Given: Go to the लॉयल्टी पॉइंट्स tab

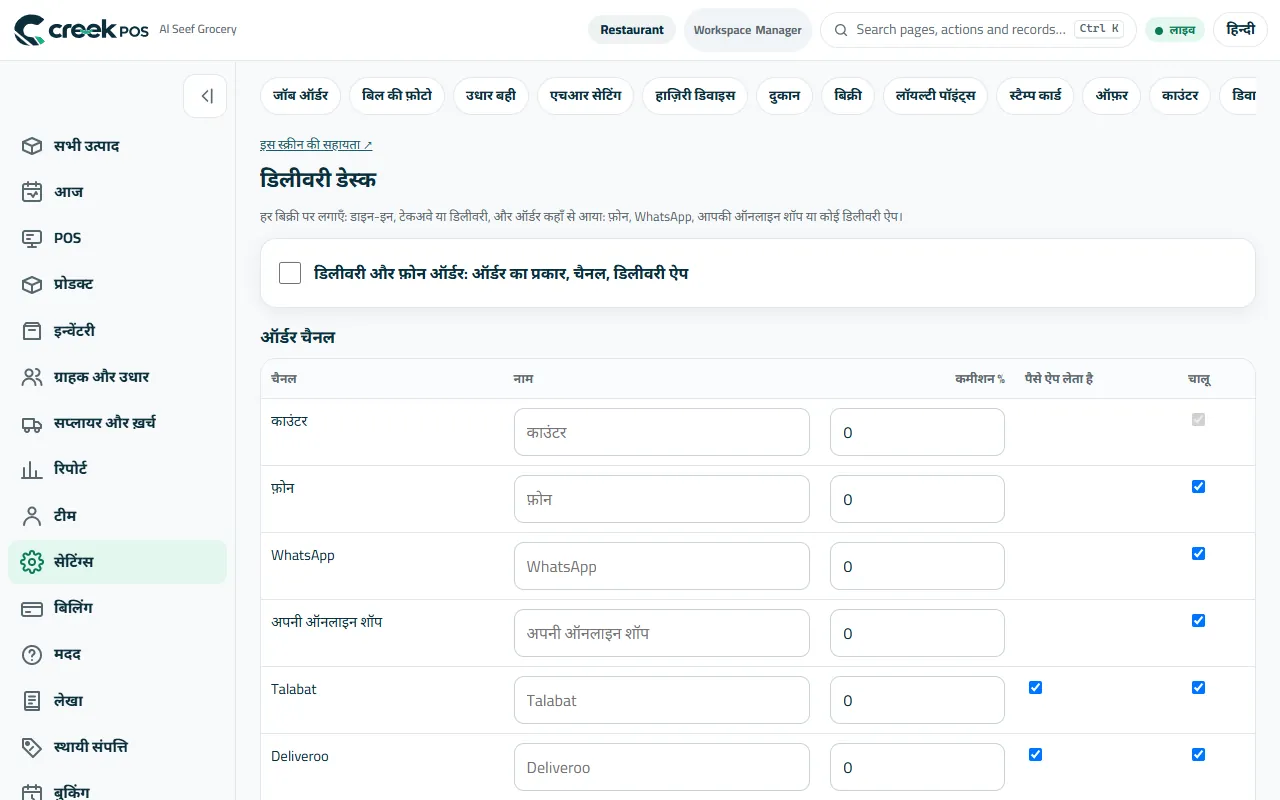Looking at the screenshot, I should tap(935, 96).
